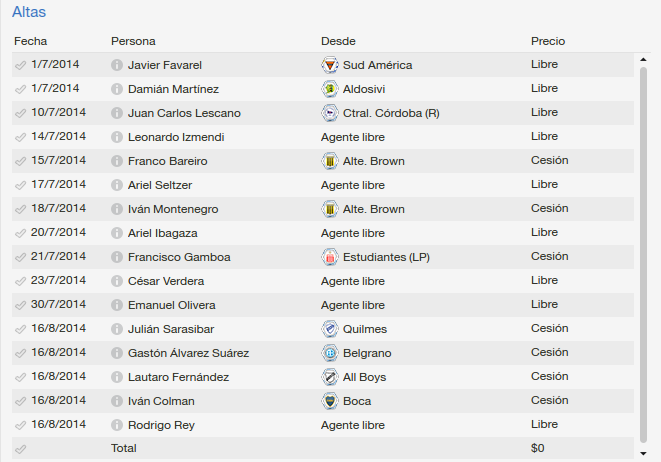Click Estudiantes (LP) club badge
Screen dimensions: 661x462
point(330,257)
